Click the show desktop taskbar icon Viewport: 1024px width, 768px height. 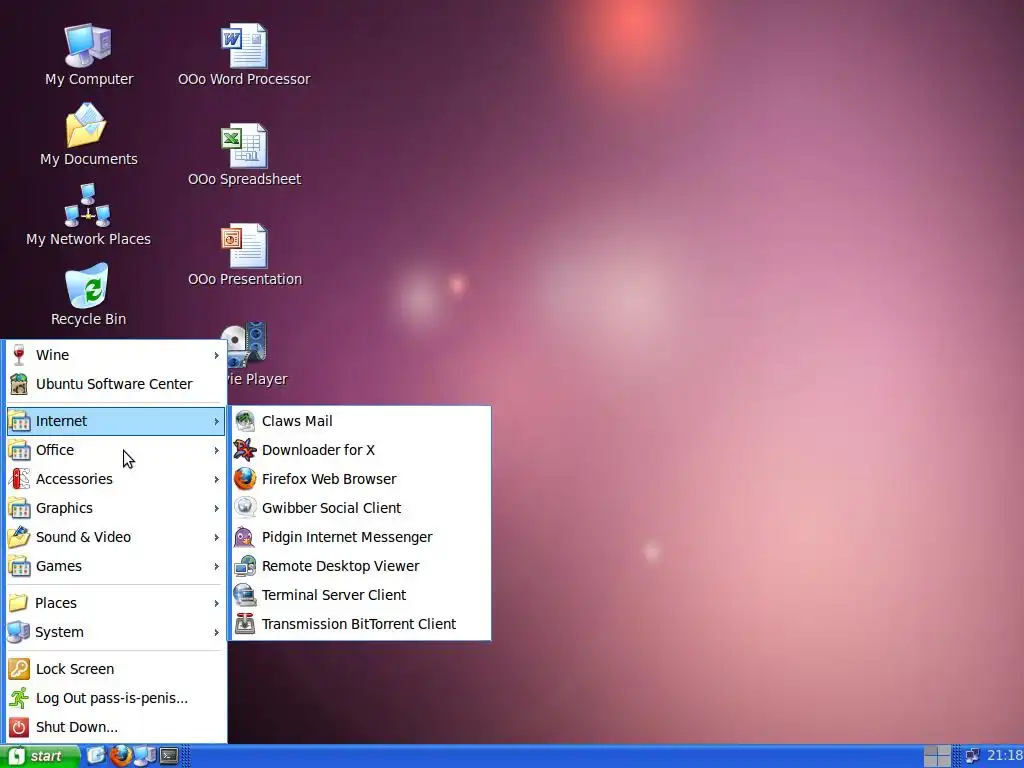[x=96, y=756]
